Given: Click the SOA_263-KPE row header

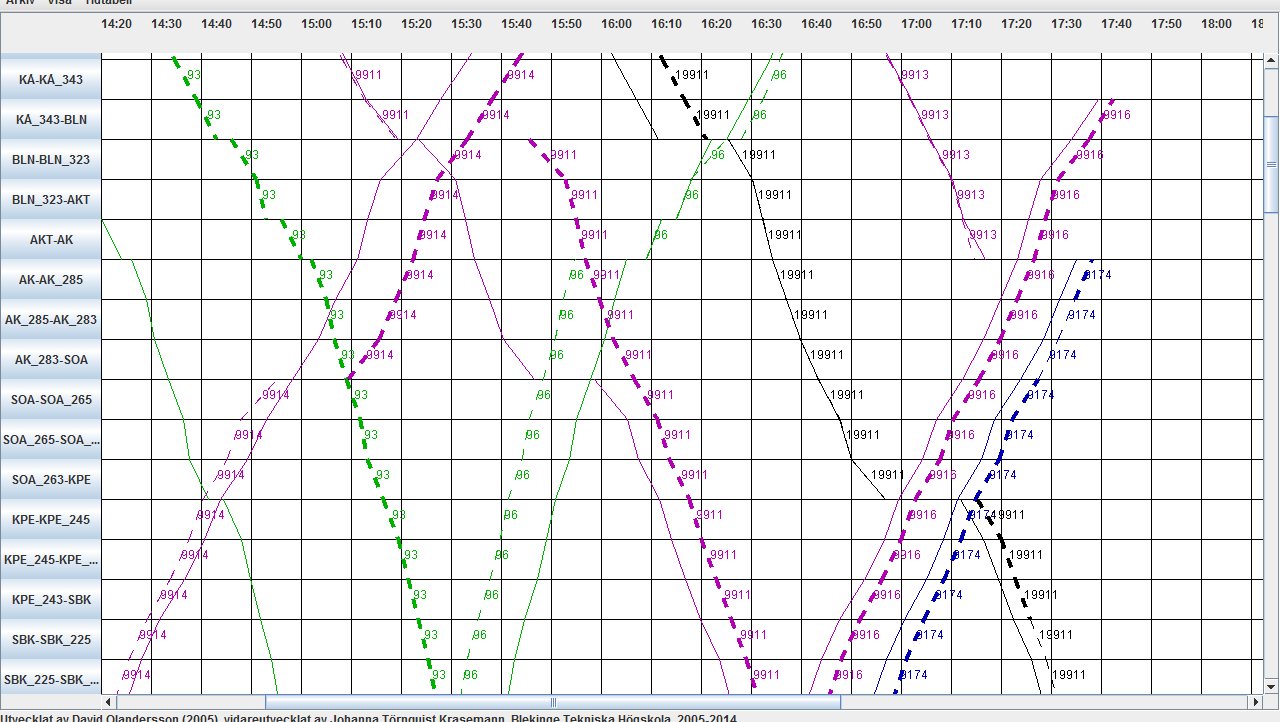Looking at the screenshot, I should click(x=51, y=479).
